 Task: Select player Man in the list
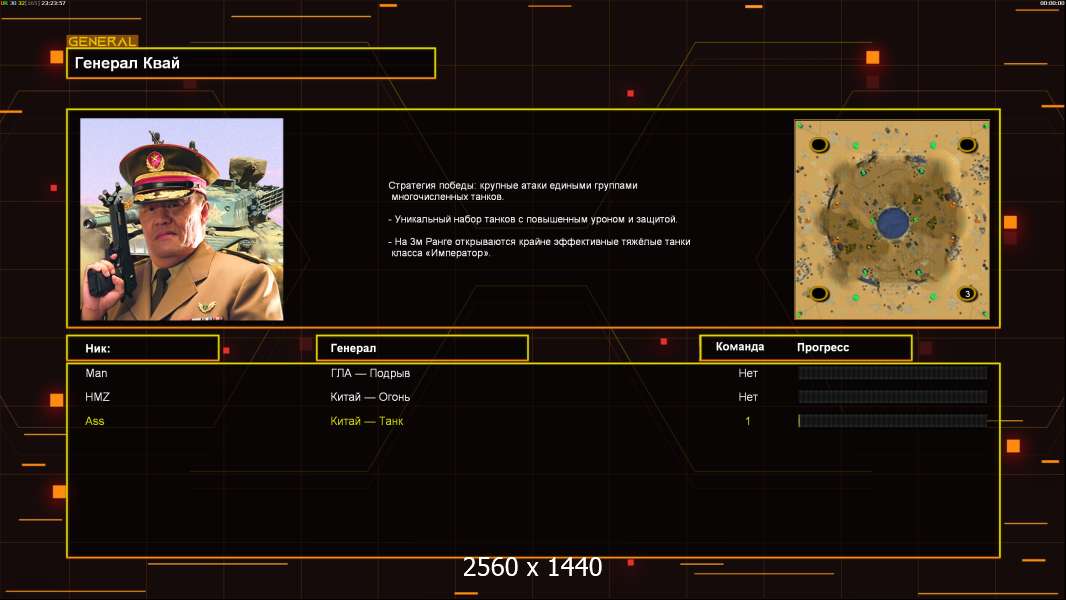[x=96, y=373]
